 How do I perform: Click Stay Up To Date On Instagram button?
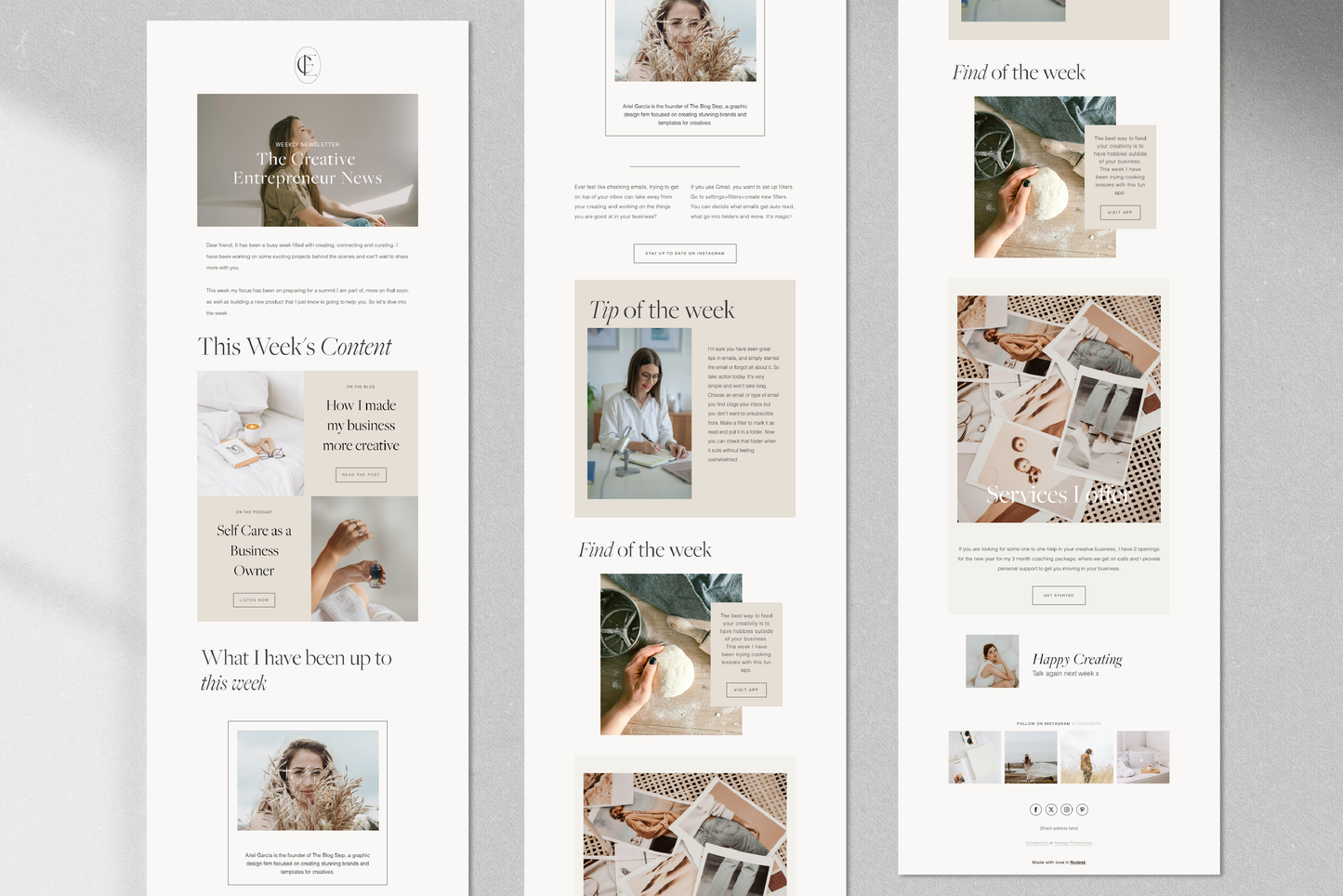[x=685, y=254]
